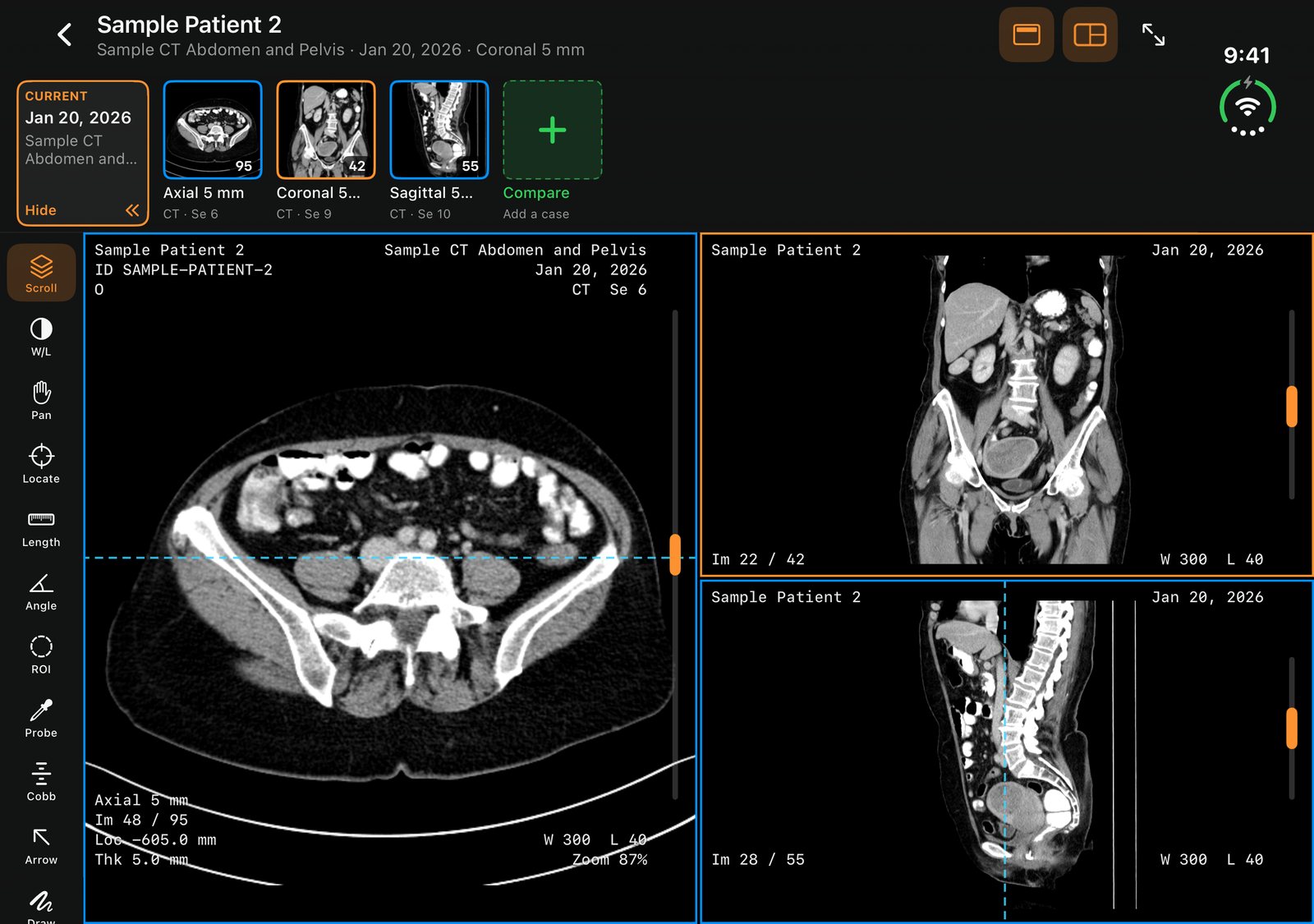Switch to multi-pane split layout
1314x924 pixels.
tap(1090, 34)
